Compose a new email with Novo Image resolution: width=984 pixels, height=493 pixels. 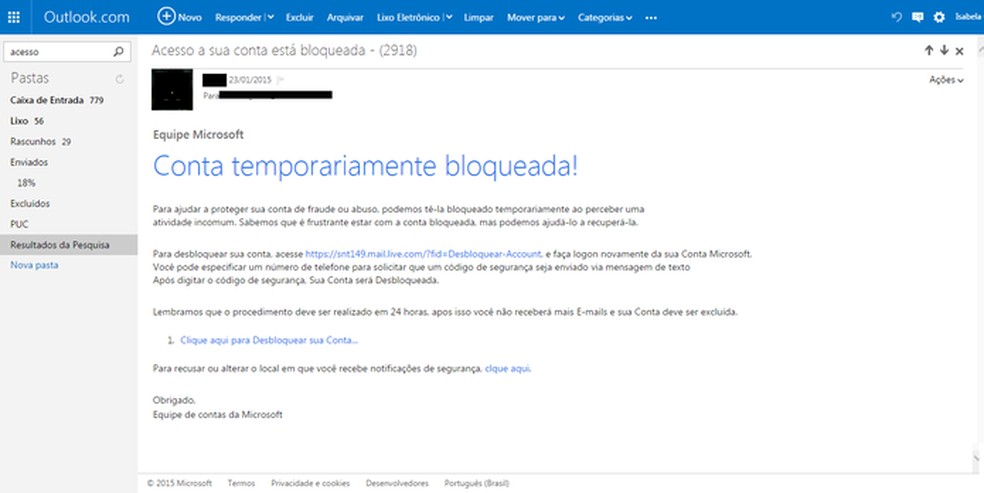click(x=179, y=17)
